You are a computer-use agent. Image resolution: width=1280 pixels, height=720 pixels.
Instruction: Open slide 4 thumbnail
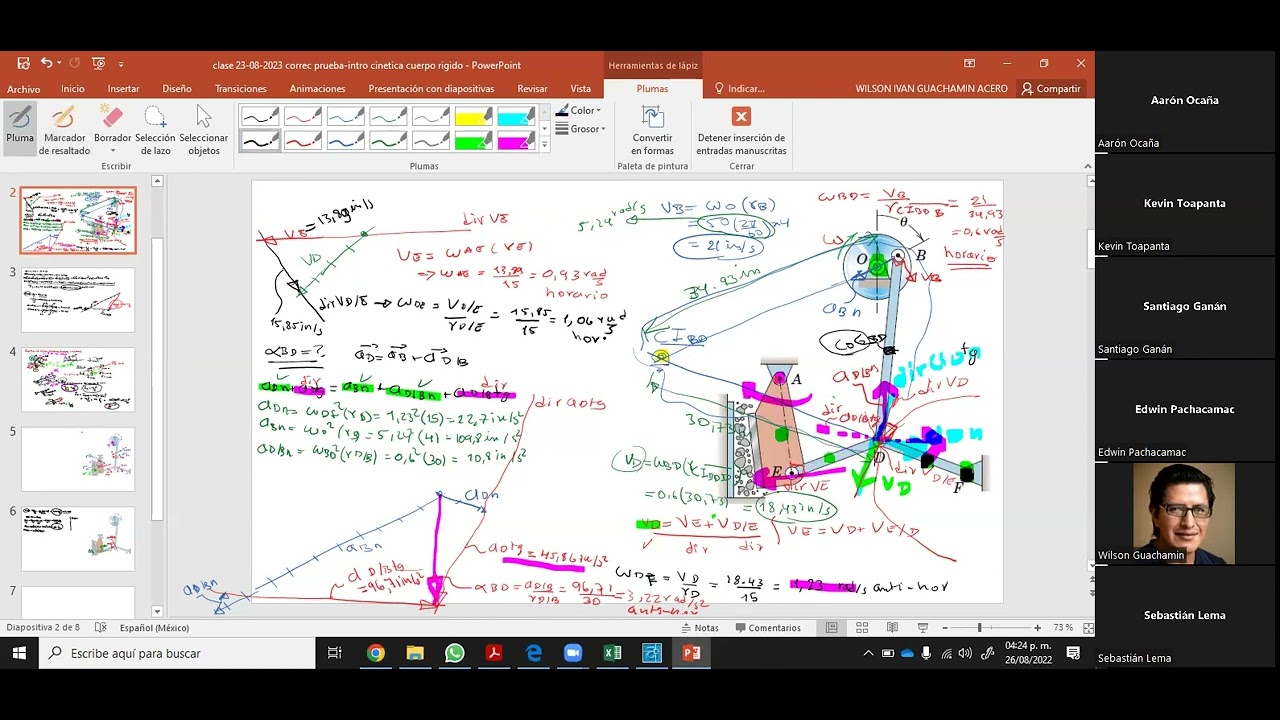point(78,380)
